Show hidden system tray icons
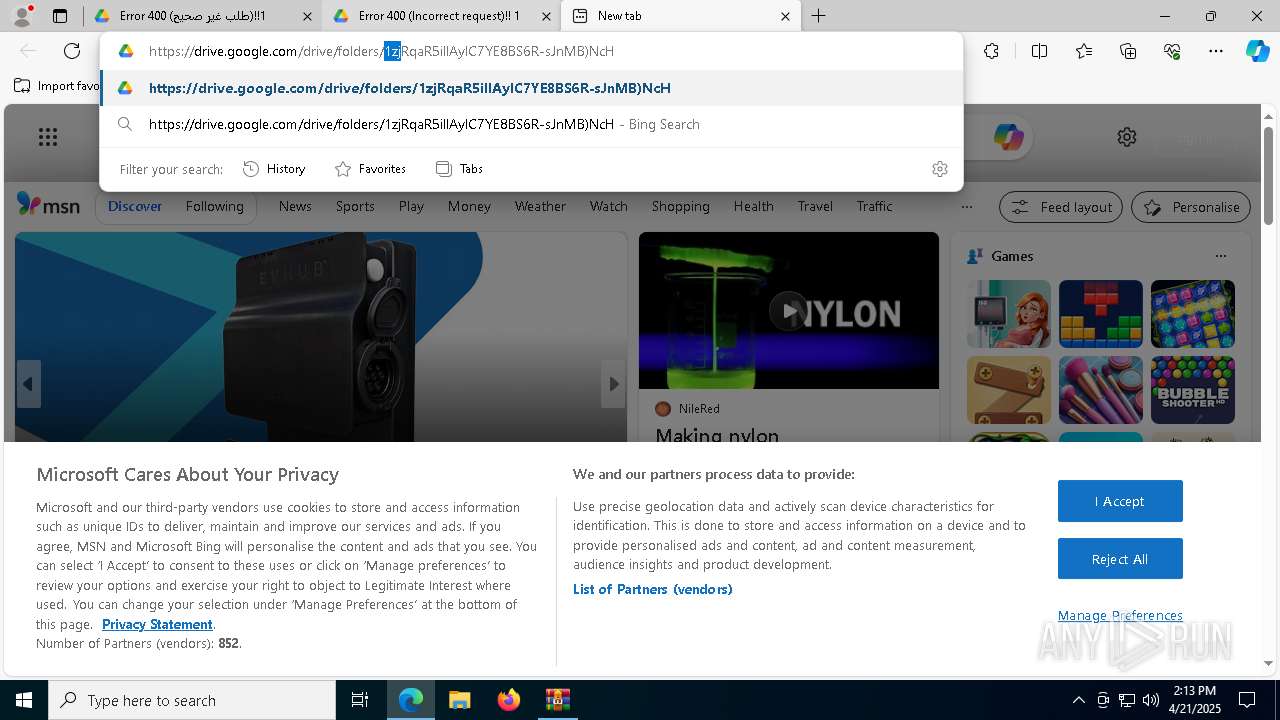Viewport: 1280px width, 720px height. [1078, 700]
